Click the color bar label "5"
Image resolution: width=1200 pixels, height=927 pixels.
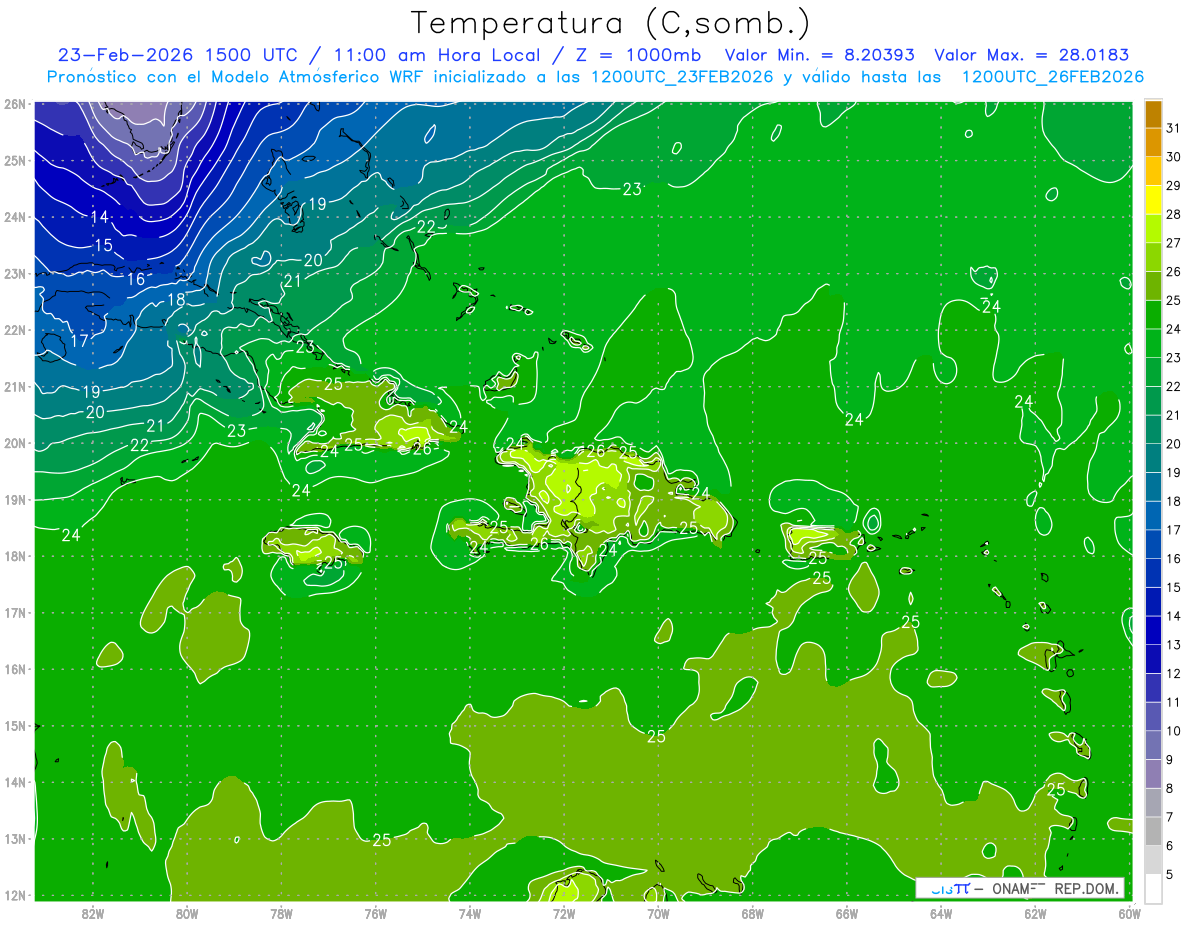(1170, 874)
